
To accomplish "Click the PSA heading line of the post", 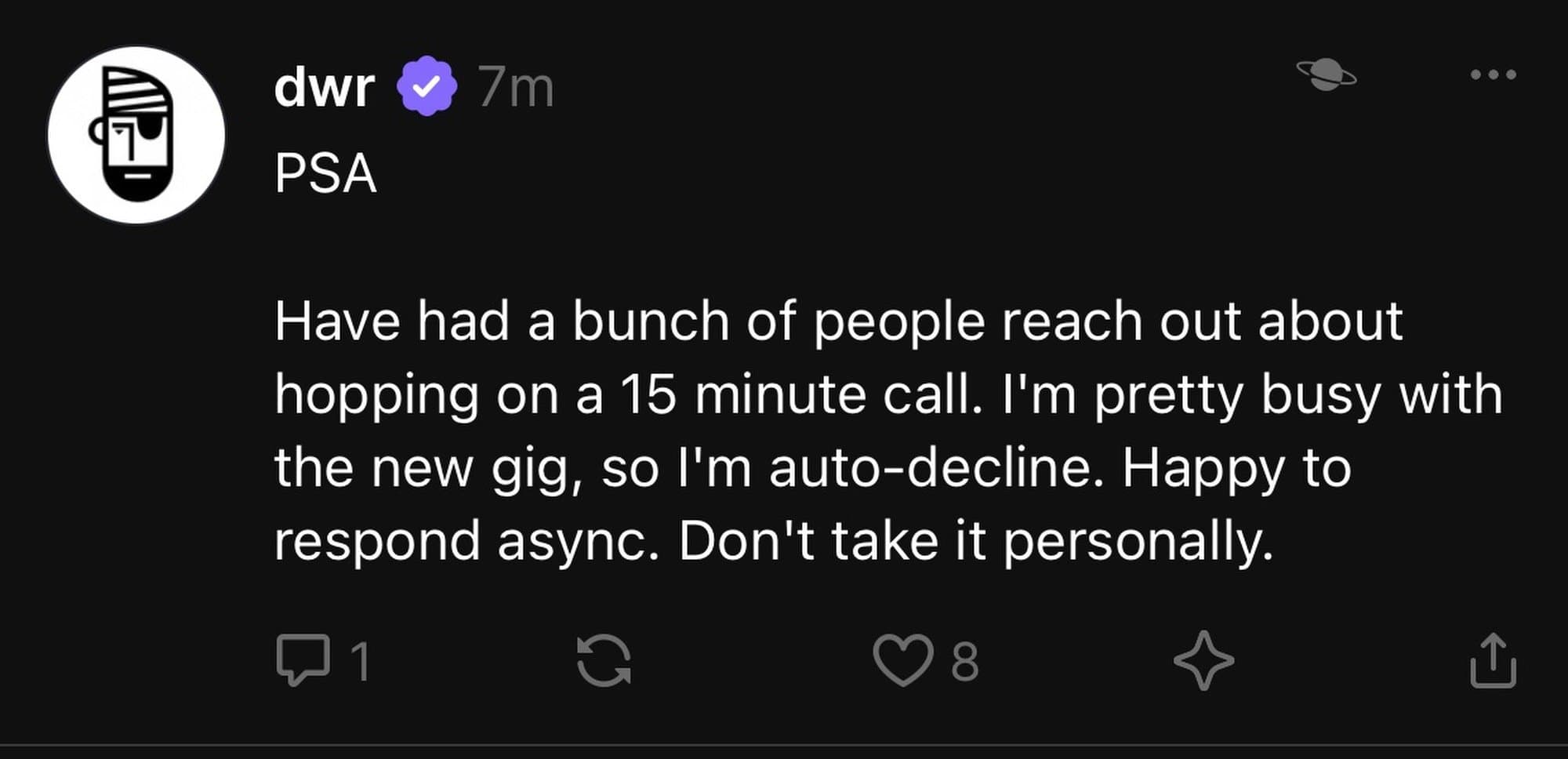I will point(325,172).
